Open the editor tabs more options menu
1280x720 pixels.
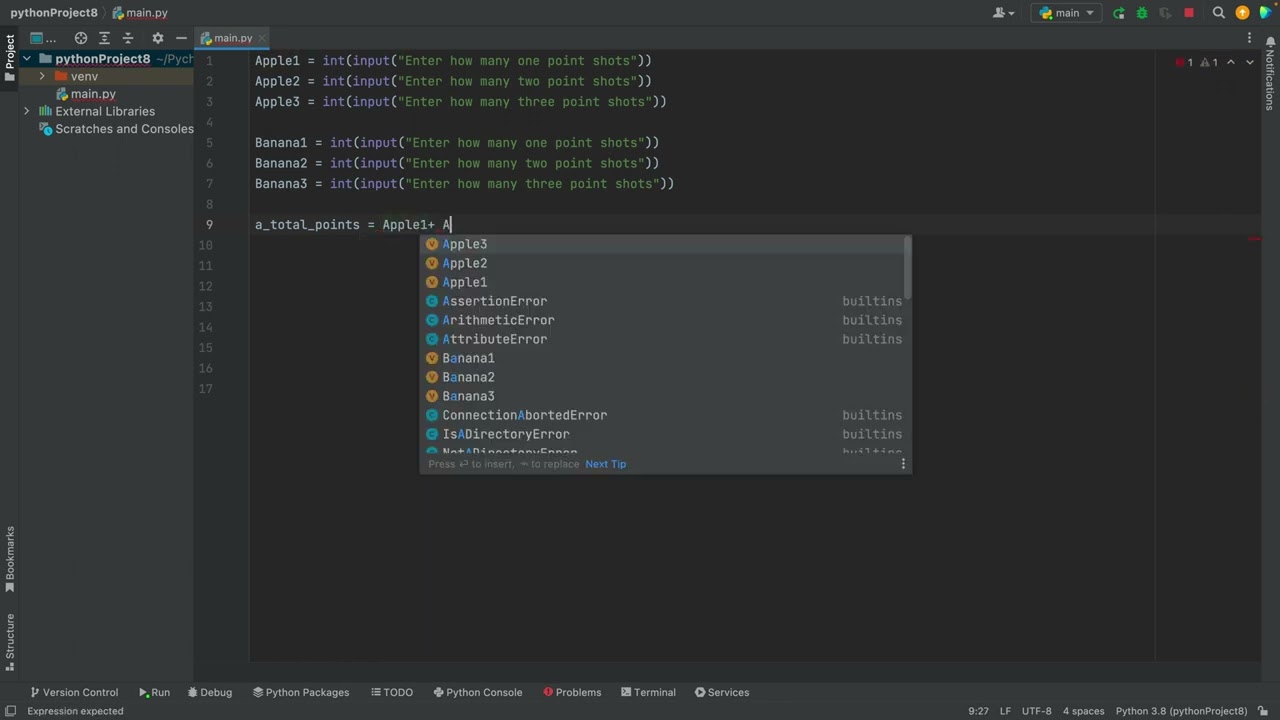point(1249,38)
